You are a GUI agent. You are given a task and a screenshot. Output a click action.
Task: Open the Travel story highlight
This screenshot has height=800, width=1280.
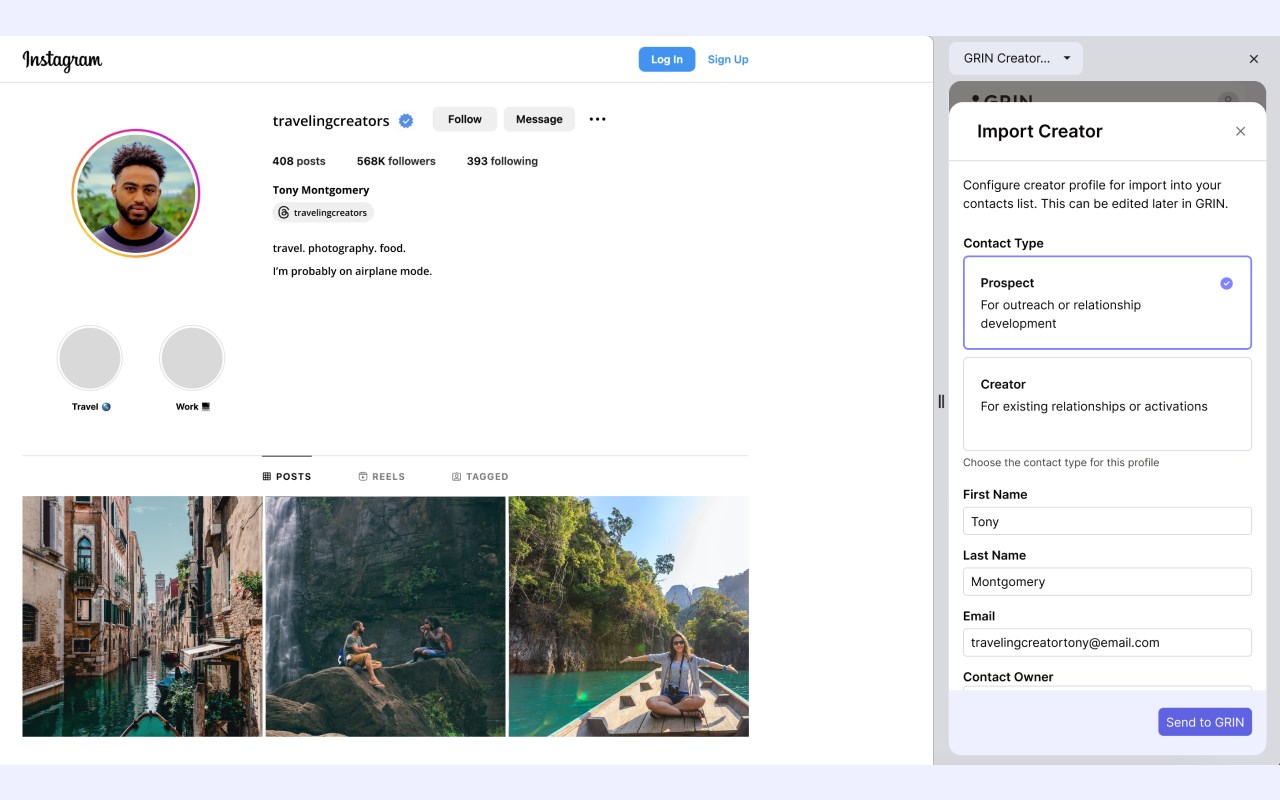click(90, 358)
